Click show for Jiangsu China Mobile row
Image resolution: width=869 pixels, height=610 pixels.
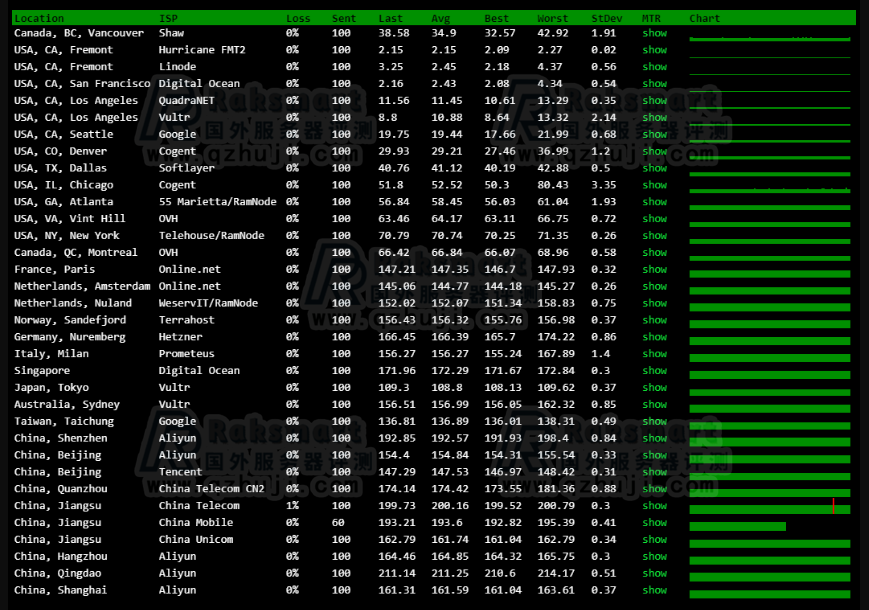click(x=655, y=522)
